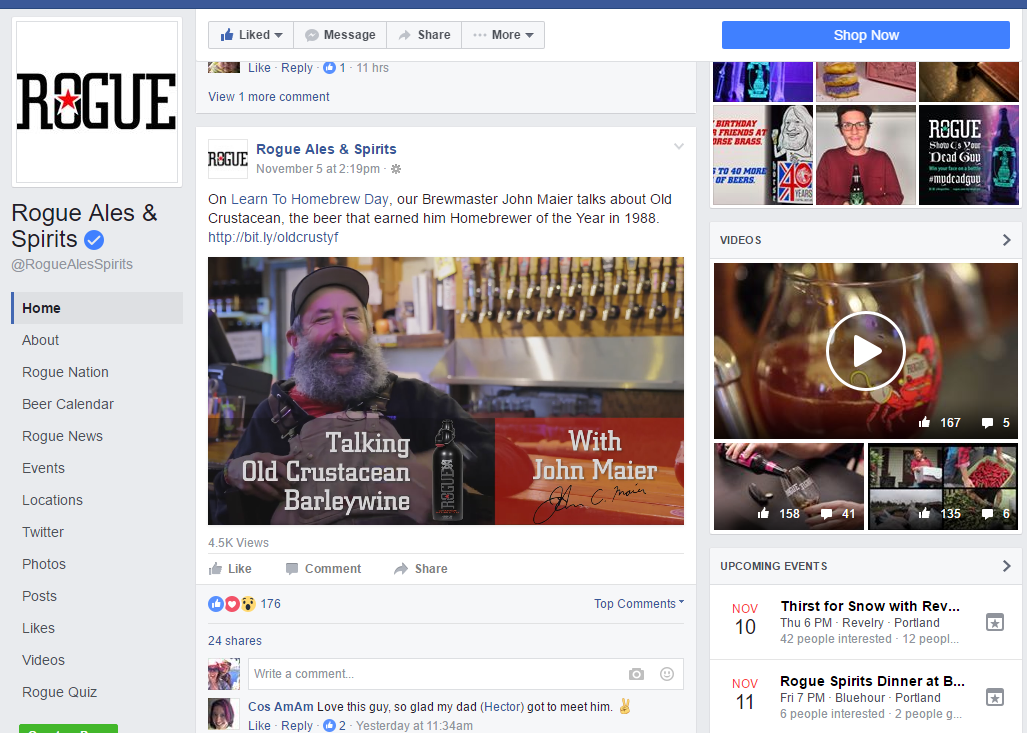Click the verified badge next to page name
1027x733 pixels.
click(94, 240)
